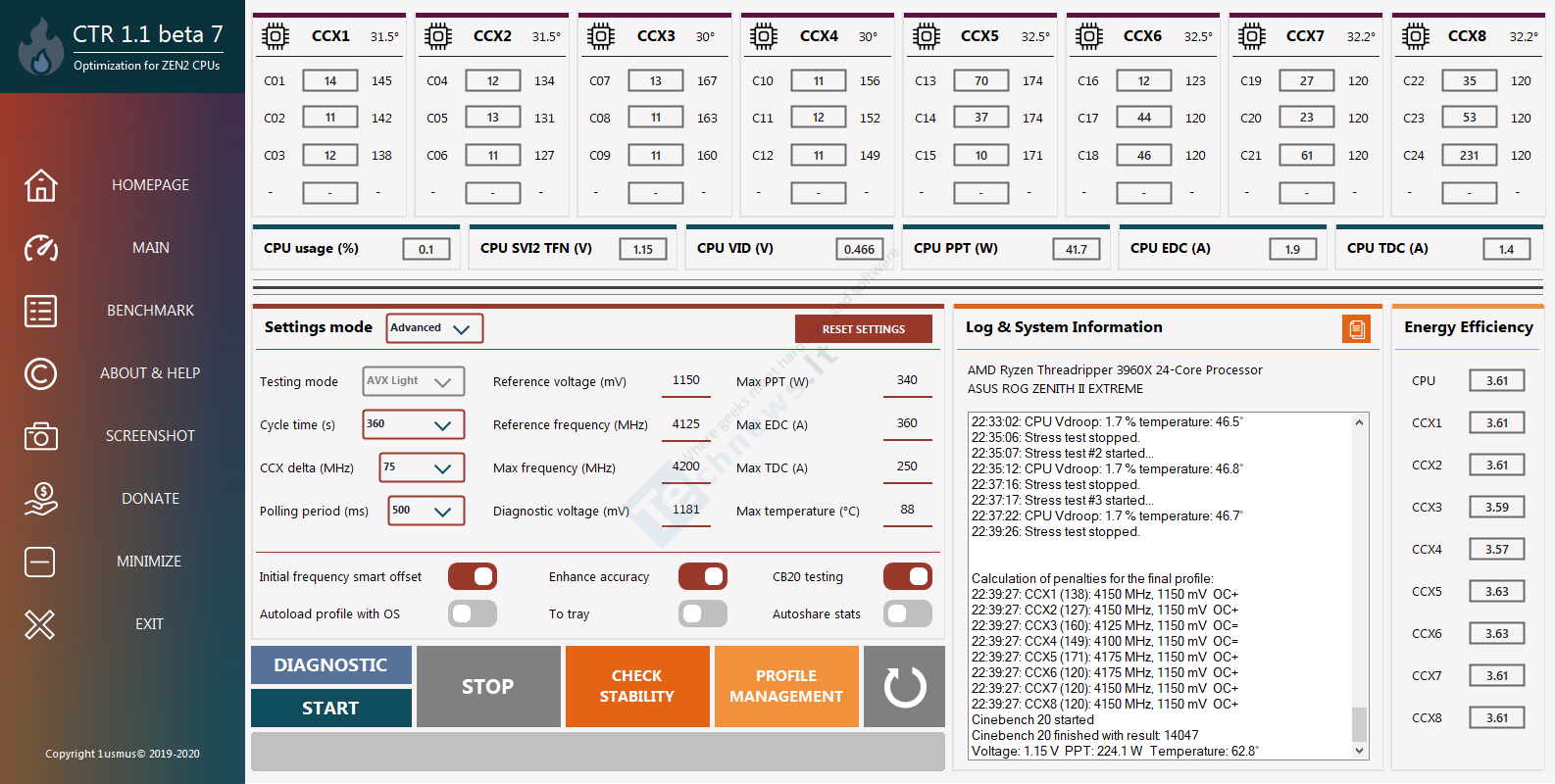1555x784 pixels.
Task: Open Cycle time 360 dropdown
Action: 414,424
